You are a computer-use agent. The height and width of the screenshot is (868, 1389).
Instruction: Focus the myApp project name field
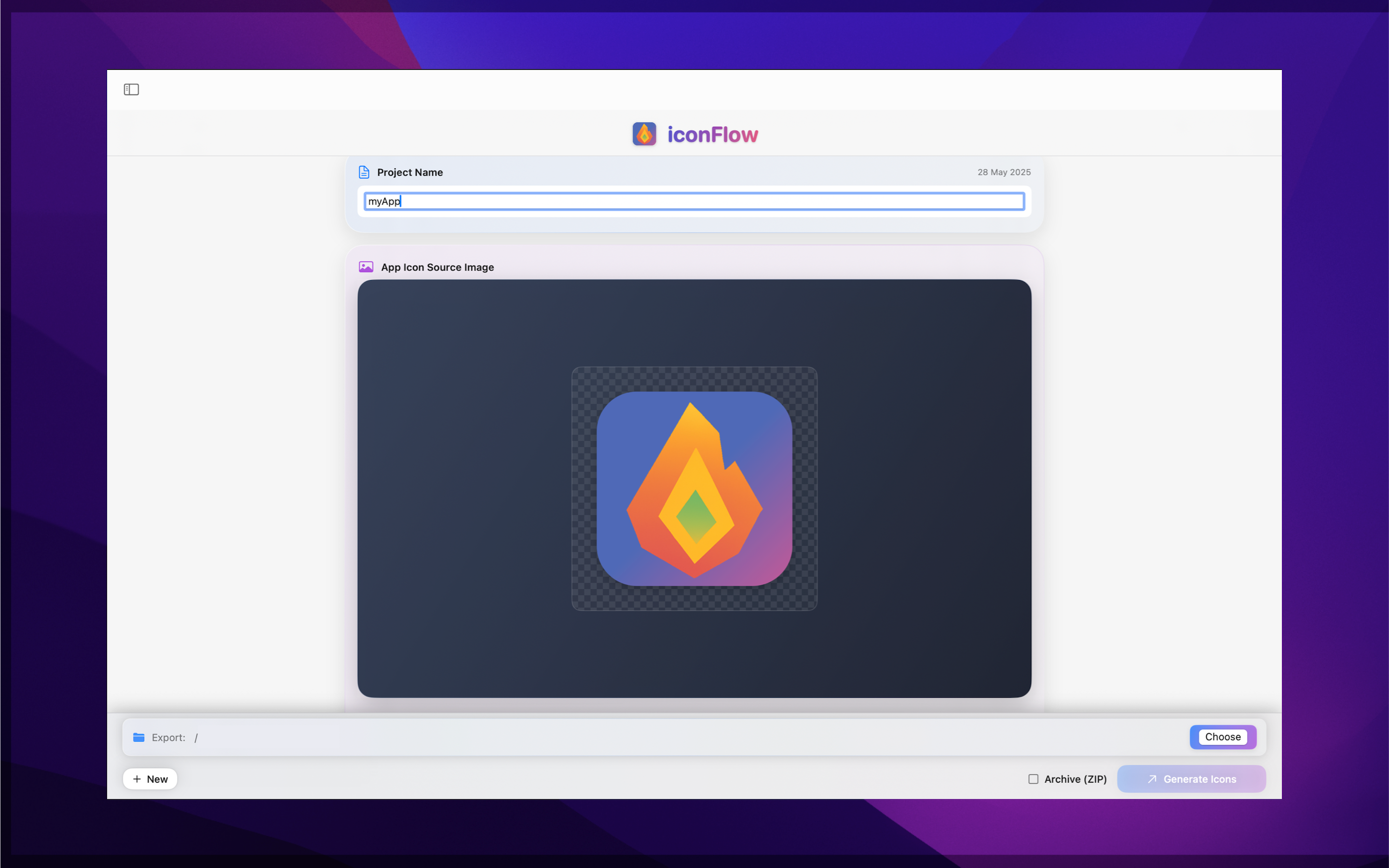694,201
